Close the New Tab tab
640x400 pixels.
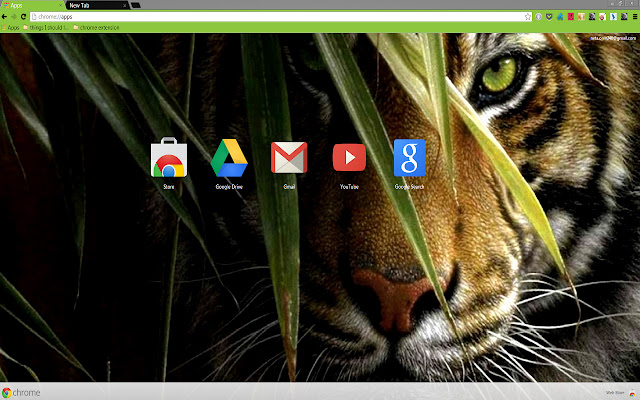point(124,5)
